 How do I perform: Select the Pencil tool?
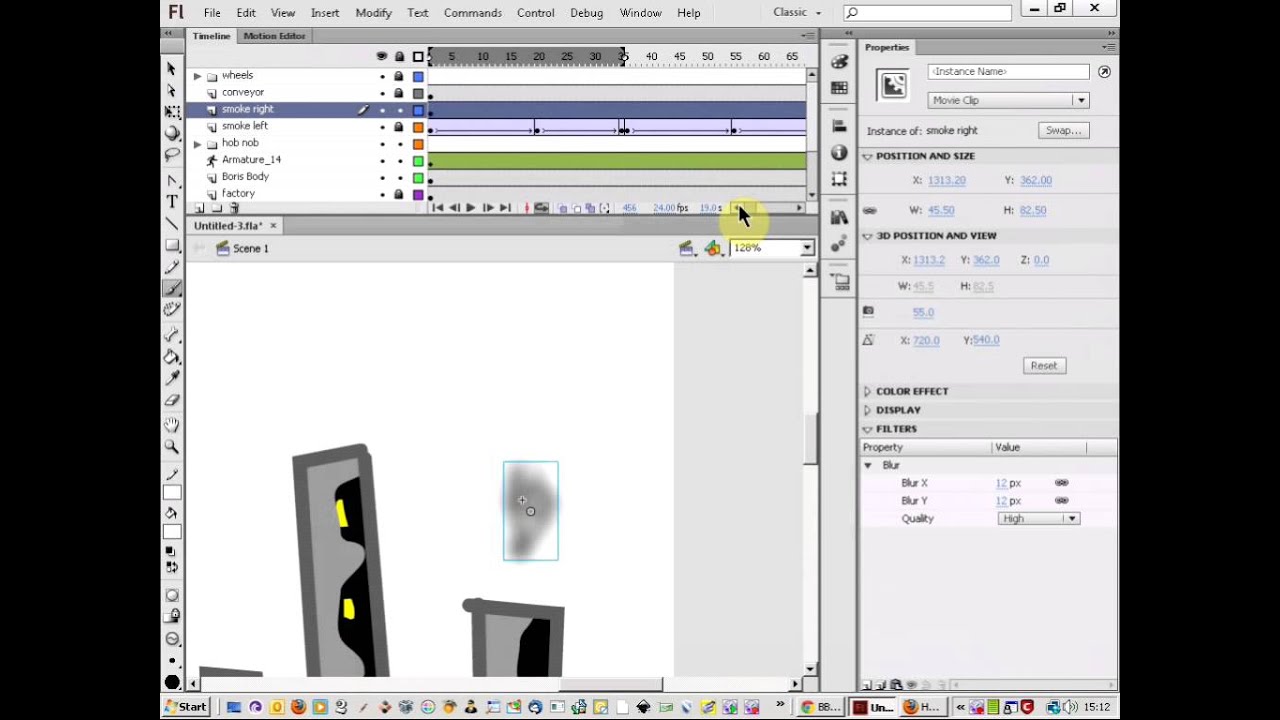tap(172, 267)
